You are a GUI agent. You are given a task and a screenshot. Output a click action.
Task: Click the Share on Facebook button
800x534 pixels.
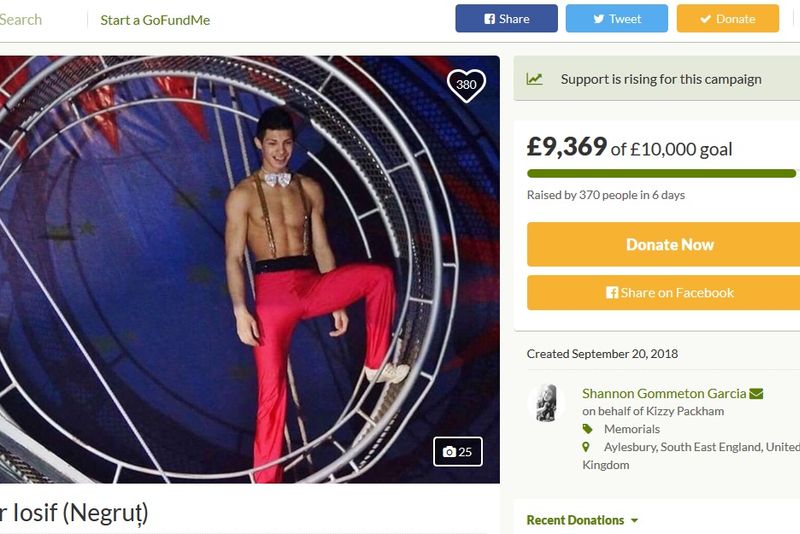point(669,293)
